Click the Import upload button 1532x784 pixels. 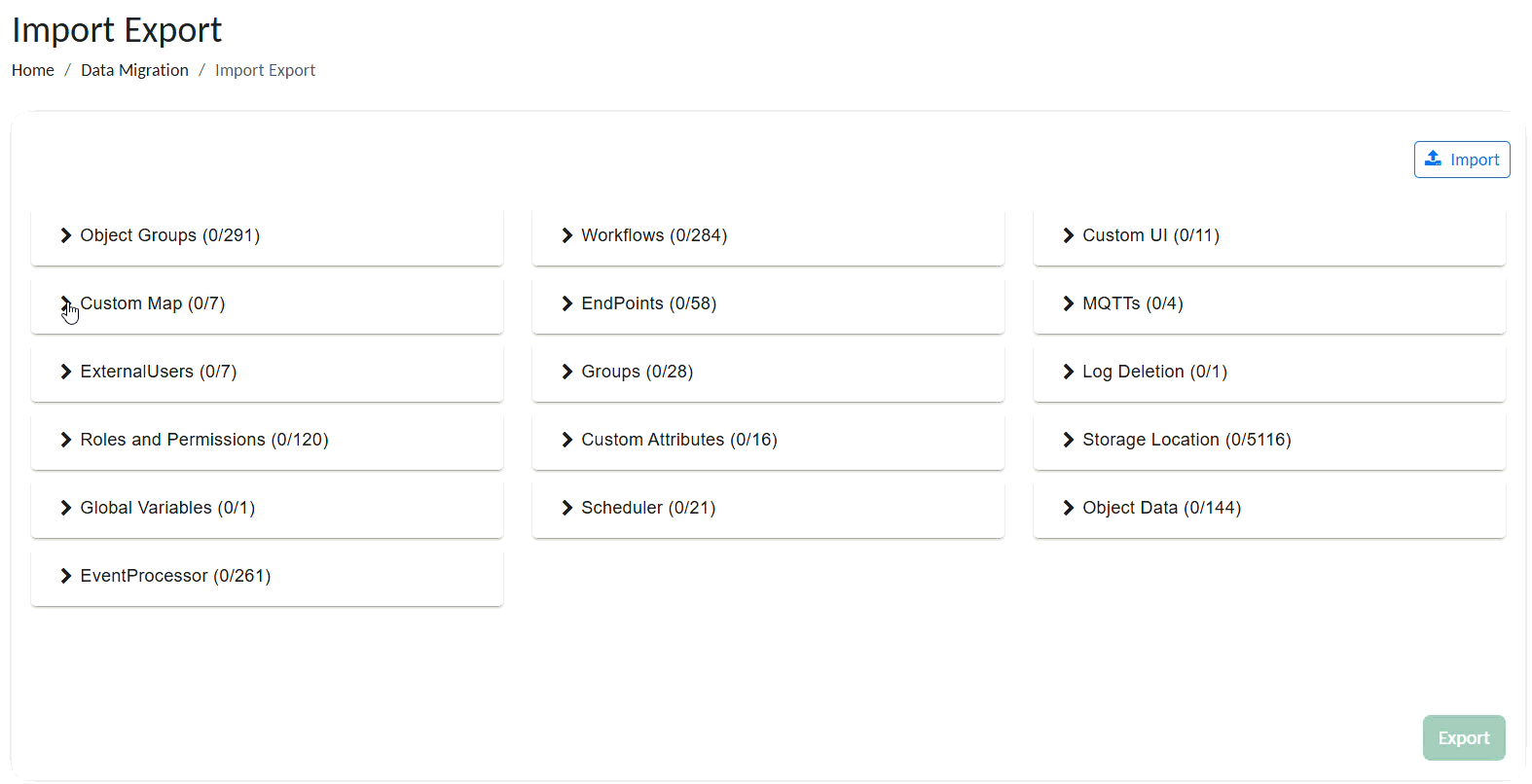(x=1461, y=160)
